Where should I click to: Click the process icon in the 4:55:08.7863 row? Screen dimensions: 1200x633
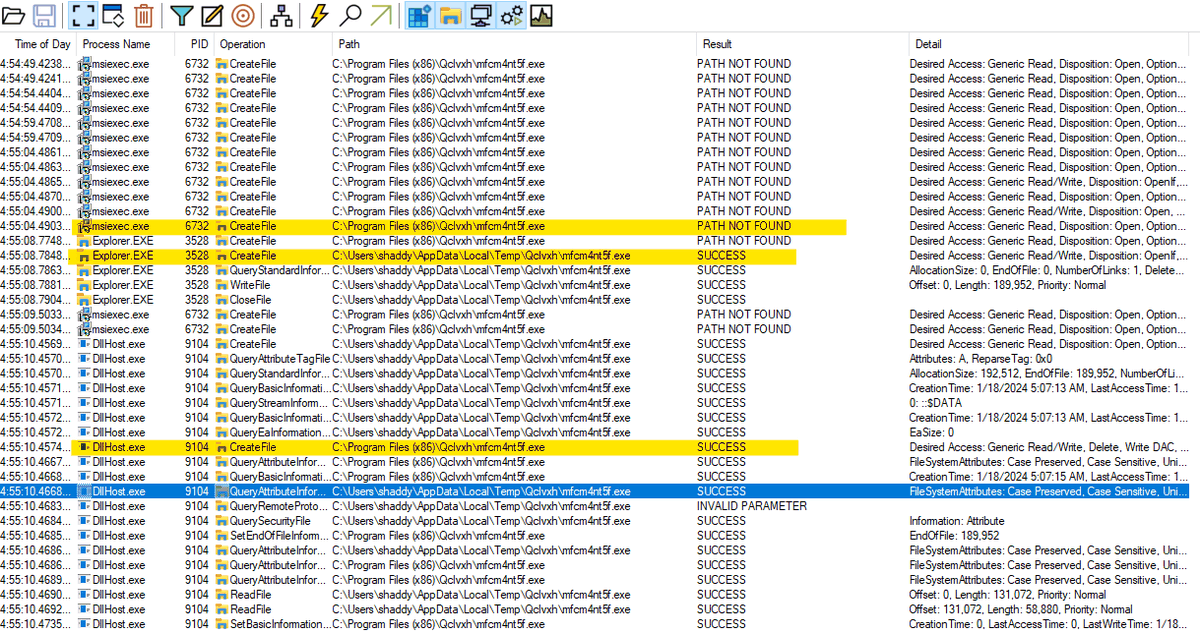[84, 271]
